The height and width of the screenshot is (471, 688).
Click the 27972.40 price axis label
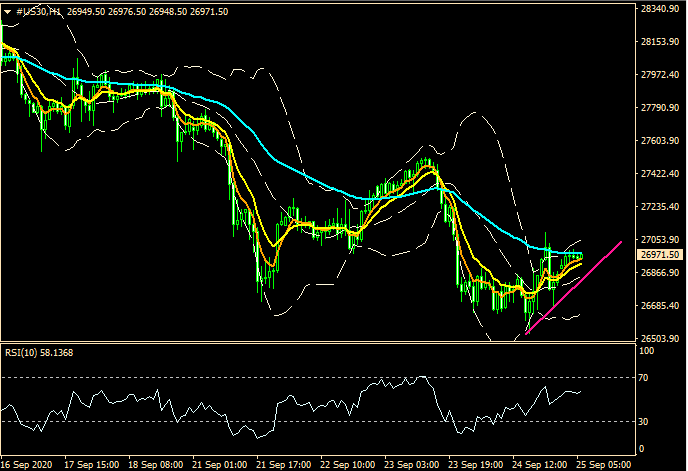(x=659, y=75)
